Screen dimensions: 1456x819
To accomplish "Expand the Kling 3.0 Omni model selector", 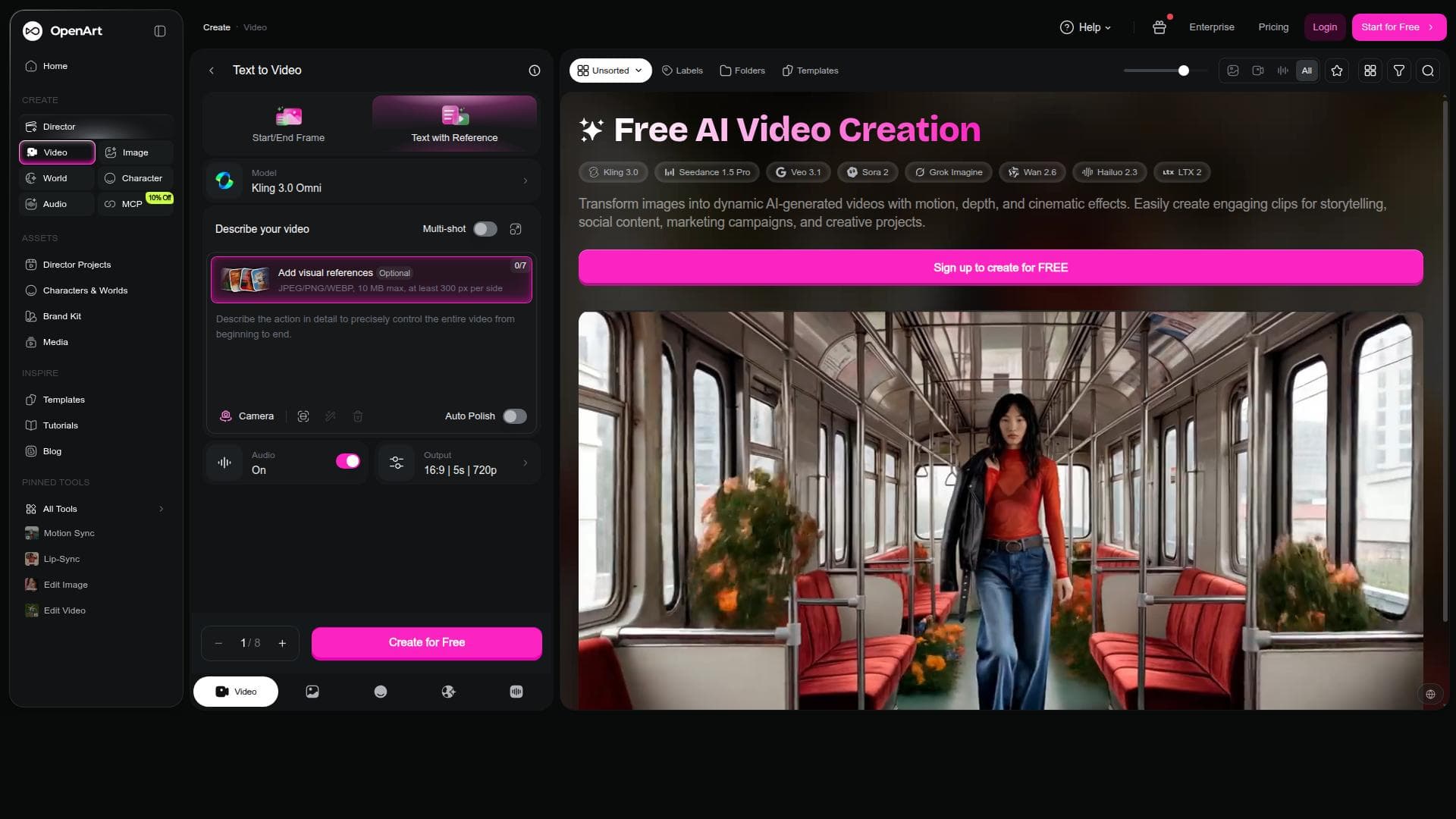I will pyautogui.click(x=372, y=181).
